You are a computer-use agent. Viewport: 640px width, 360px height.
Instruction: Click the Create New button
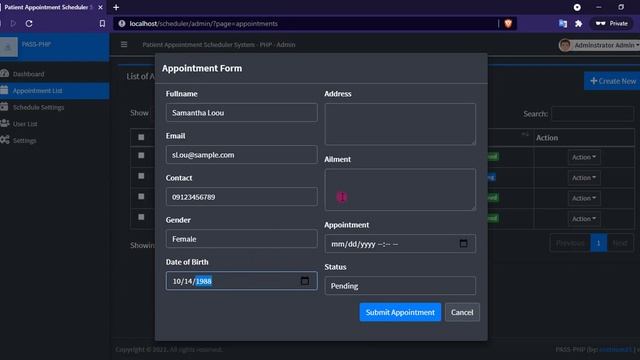(612, 81)
